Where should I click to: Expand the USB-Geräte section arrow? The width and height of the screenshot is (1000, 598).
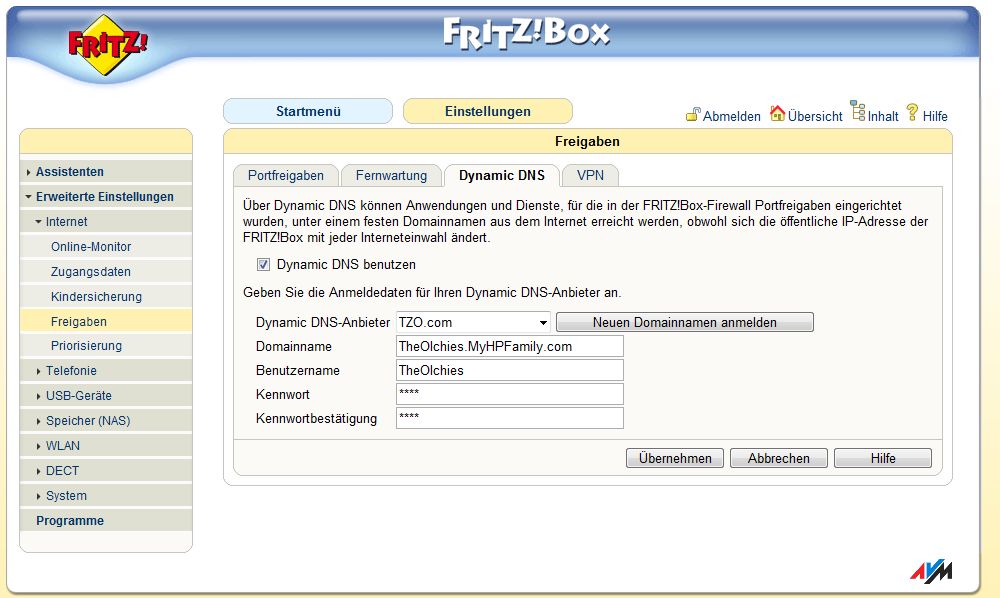pyautogui.click(x=39, y=396)
